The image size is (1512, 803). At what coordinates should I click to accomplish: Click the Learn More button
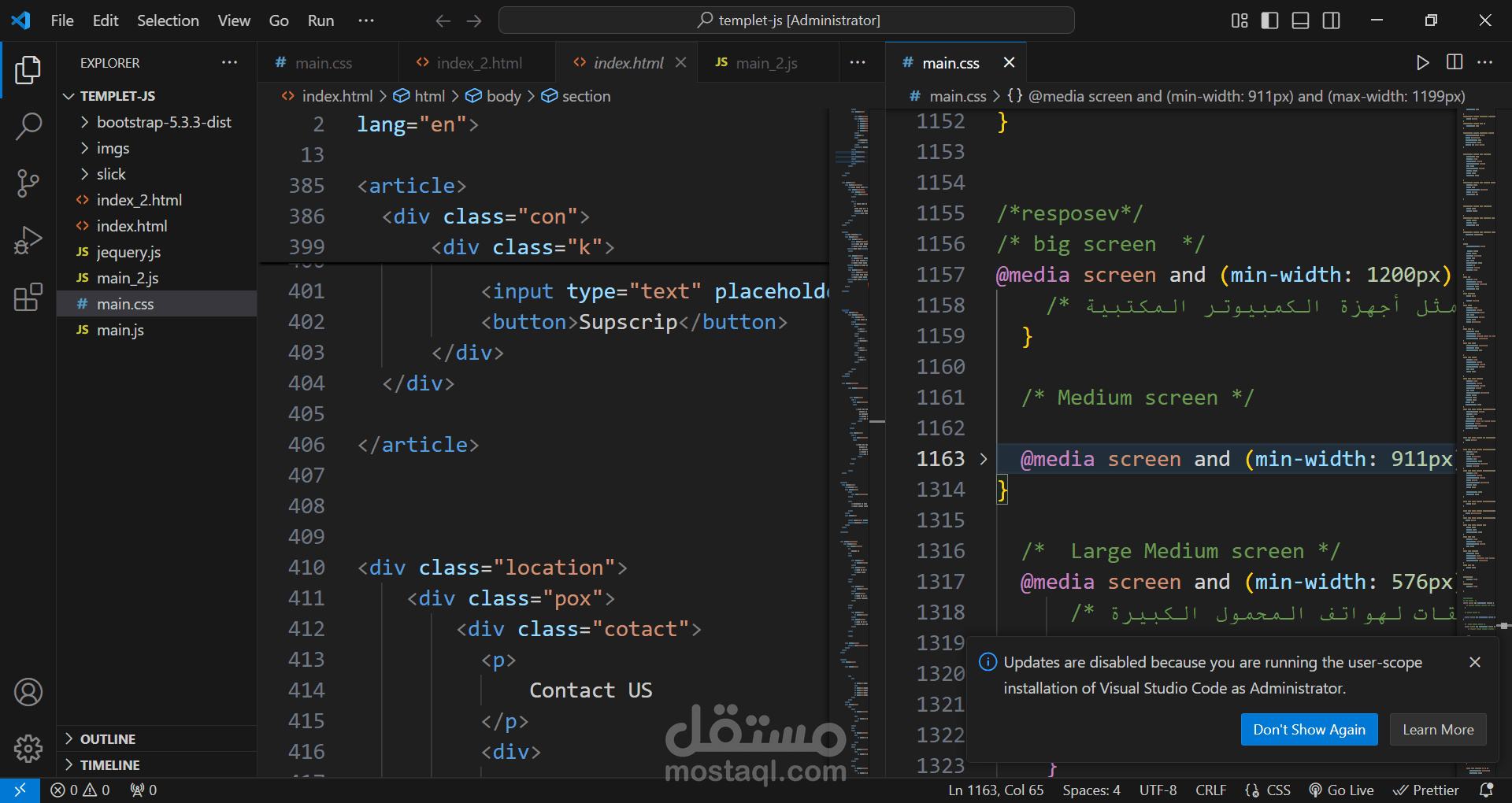(1438, 729)
